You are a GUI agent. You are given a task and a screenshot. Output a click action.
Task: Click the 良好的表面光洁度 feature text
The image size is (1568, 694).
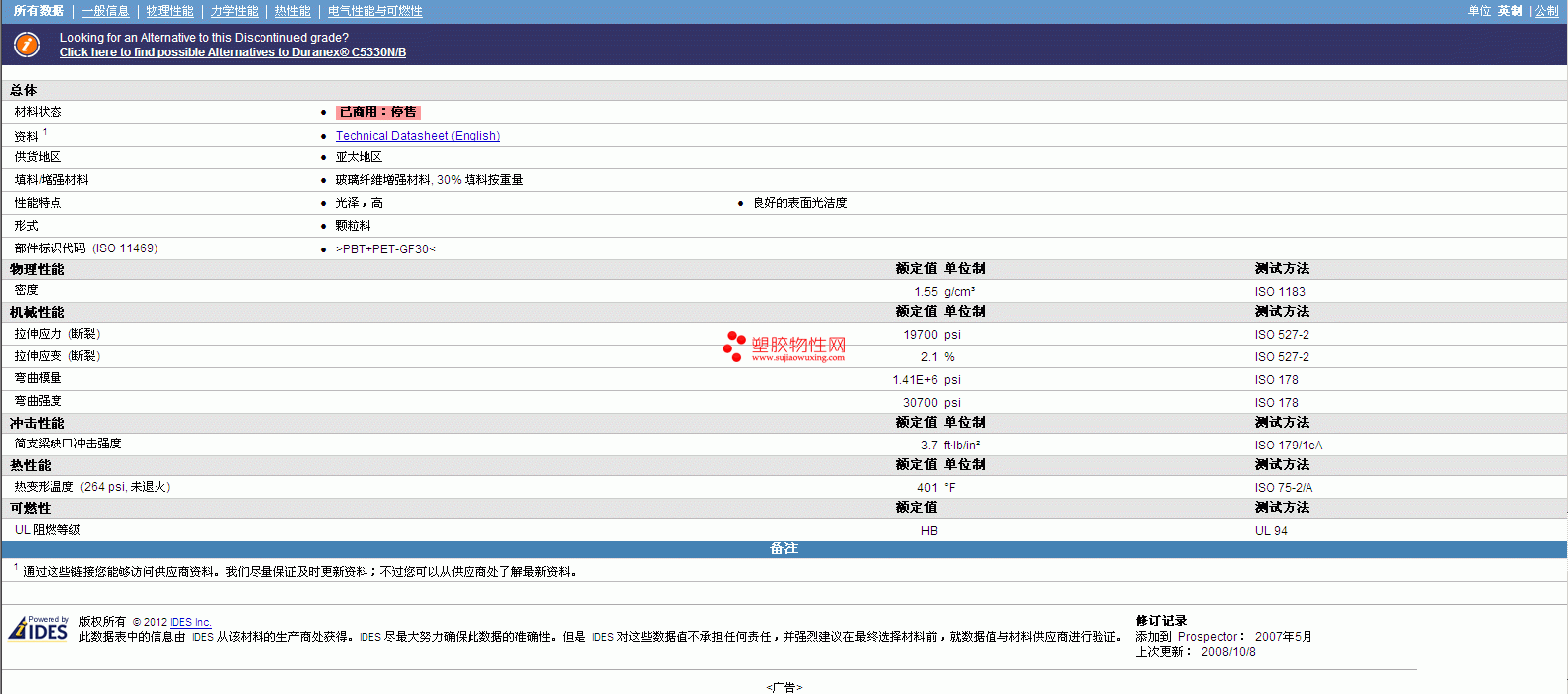tap(800, 203)
